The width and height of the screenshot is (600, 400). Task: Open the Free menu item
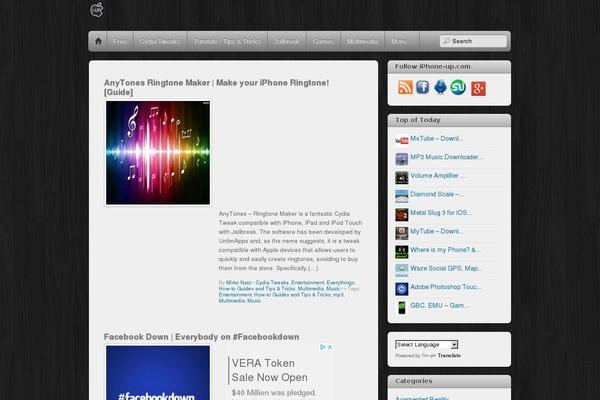tap(120, 41)
